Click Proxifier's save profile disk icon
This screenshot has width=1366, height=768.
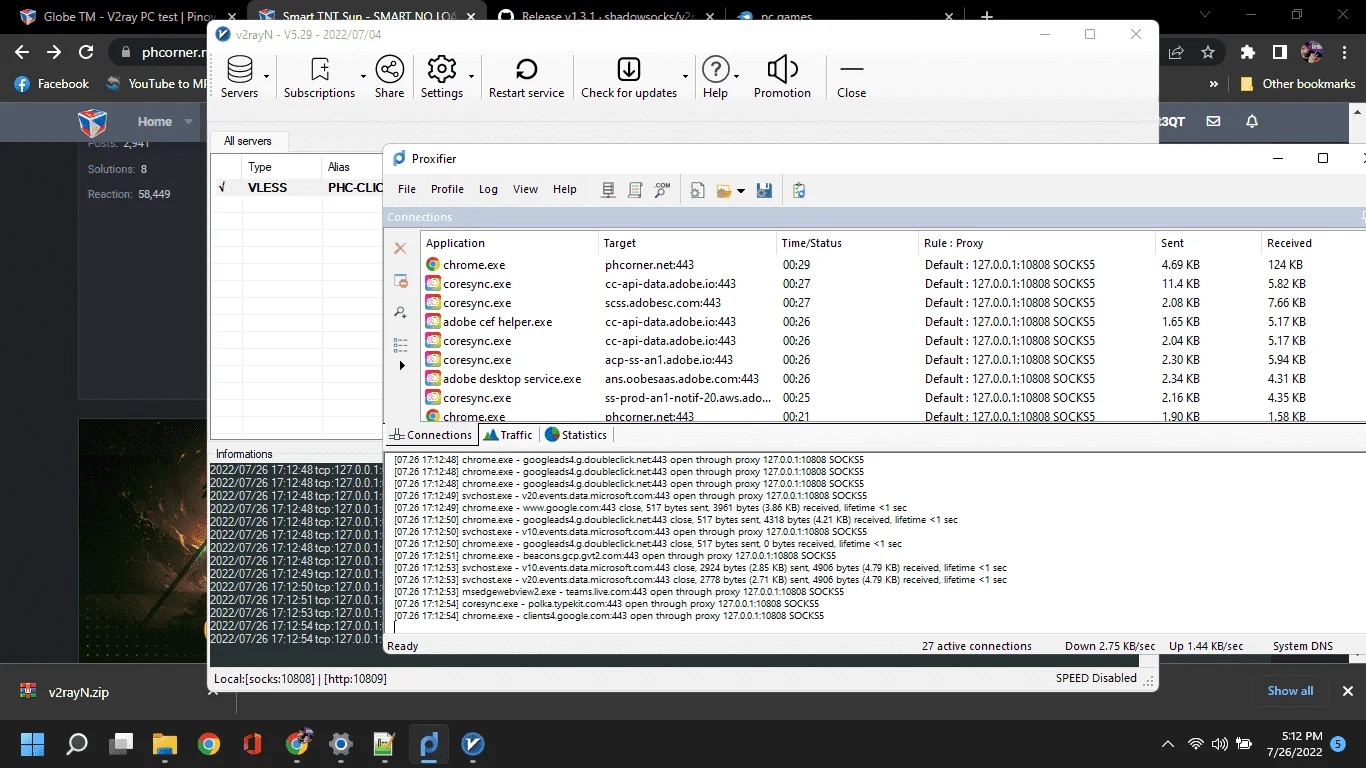764,190
